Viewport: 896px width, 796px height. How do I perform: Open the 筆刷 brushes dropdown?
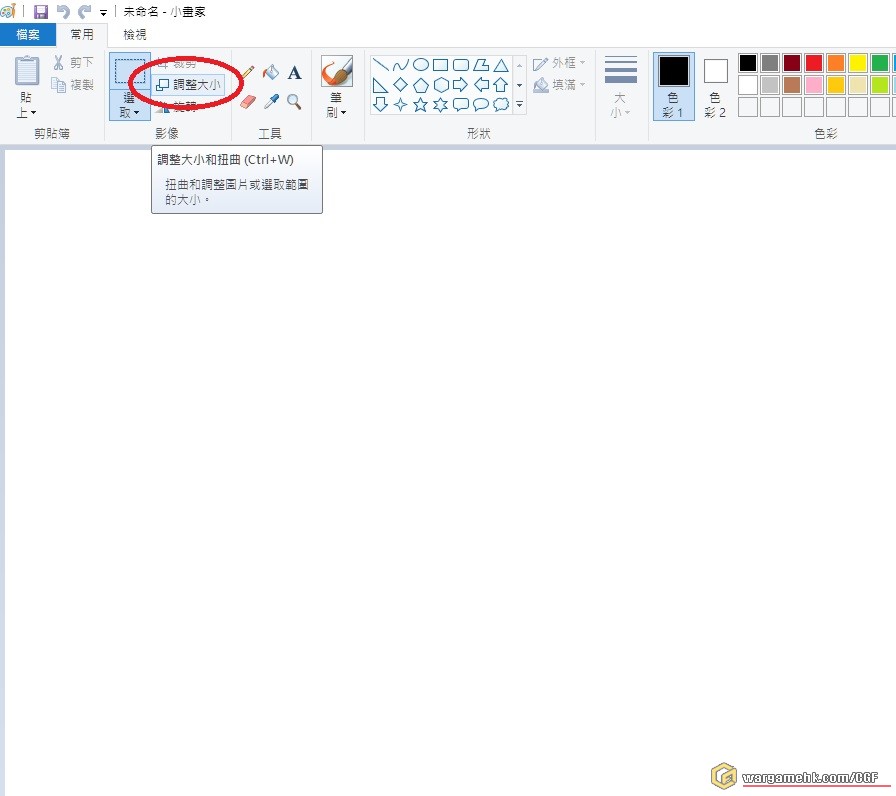[336, 106]
